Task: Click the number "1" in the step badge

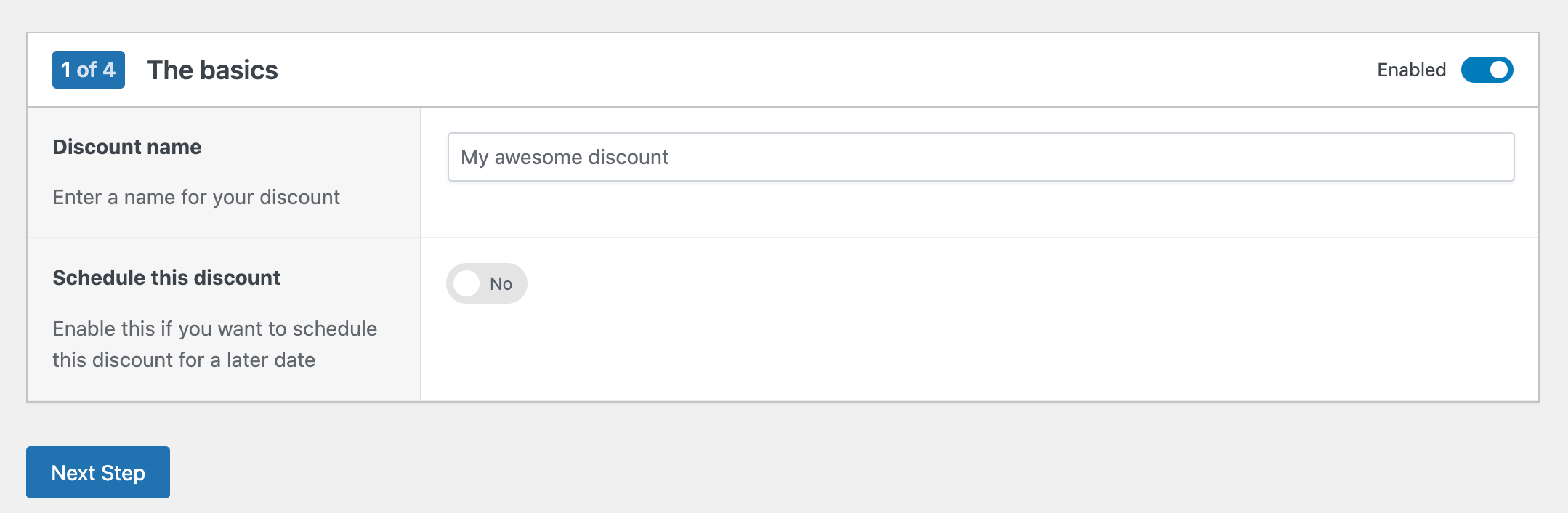Action: (66, 70)
